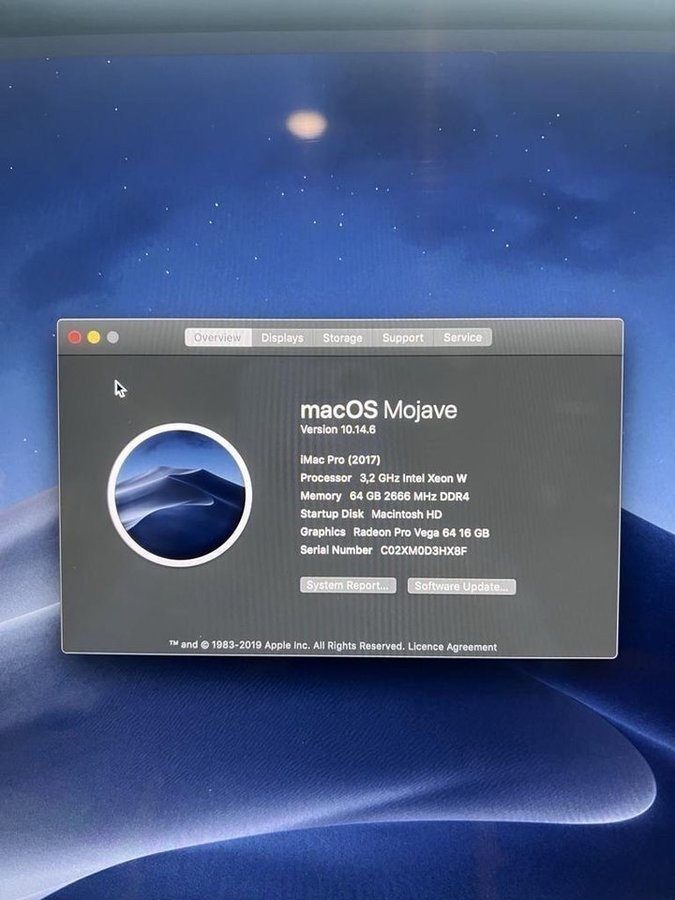Click the grey disabled zoom button

click(x=113, y=338)
